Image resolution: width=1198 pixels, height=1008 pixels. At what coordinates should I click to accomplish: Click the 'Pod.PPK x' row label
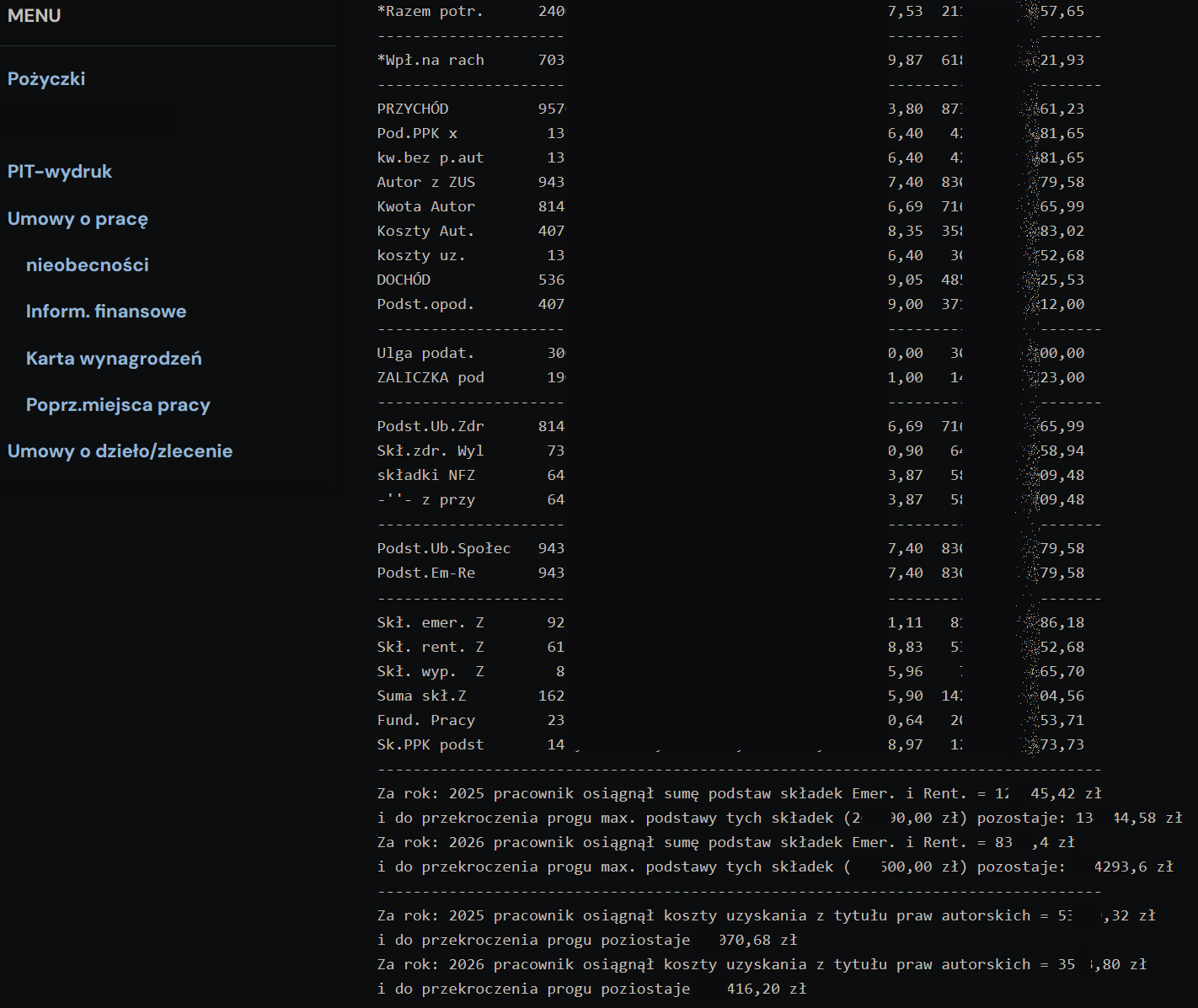pyautogui.click(x=417, y=133)
